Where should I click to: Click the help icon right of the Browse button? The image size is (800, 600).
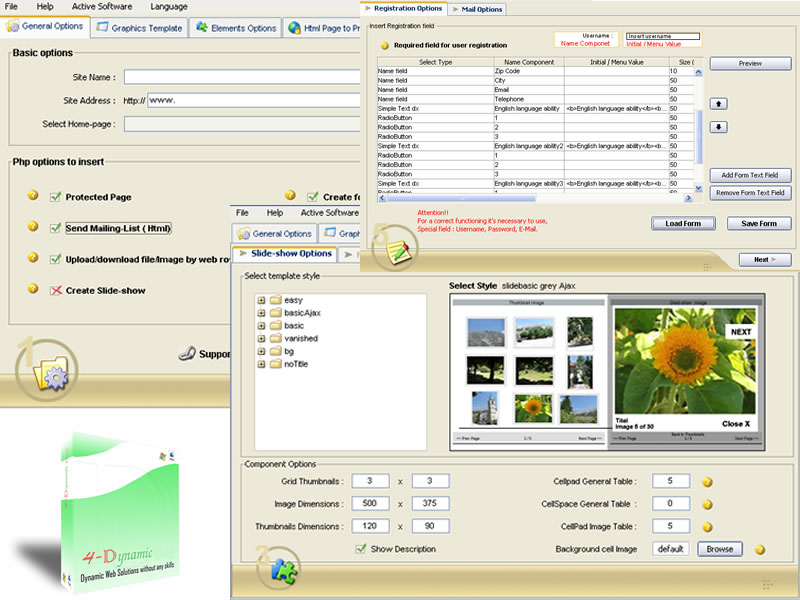point(760,549)
